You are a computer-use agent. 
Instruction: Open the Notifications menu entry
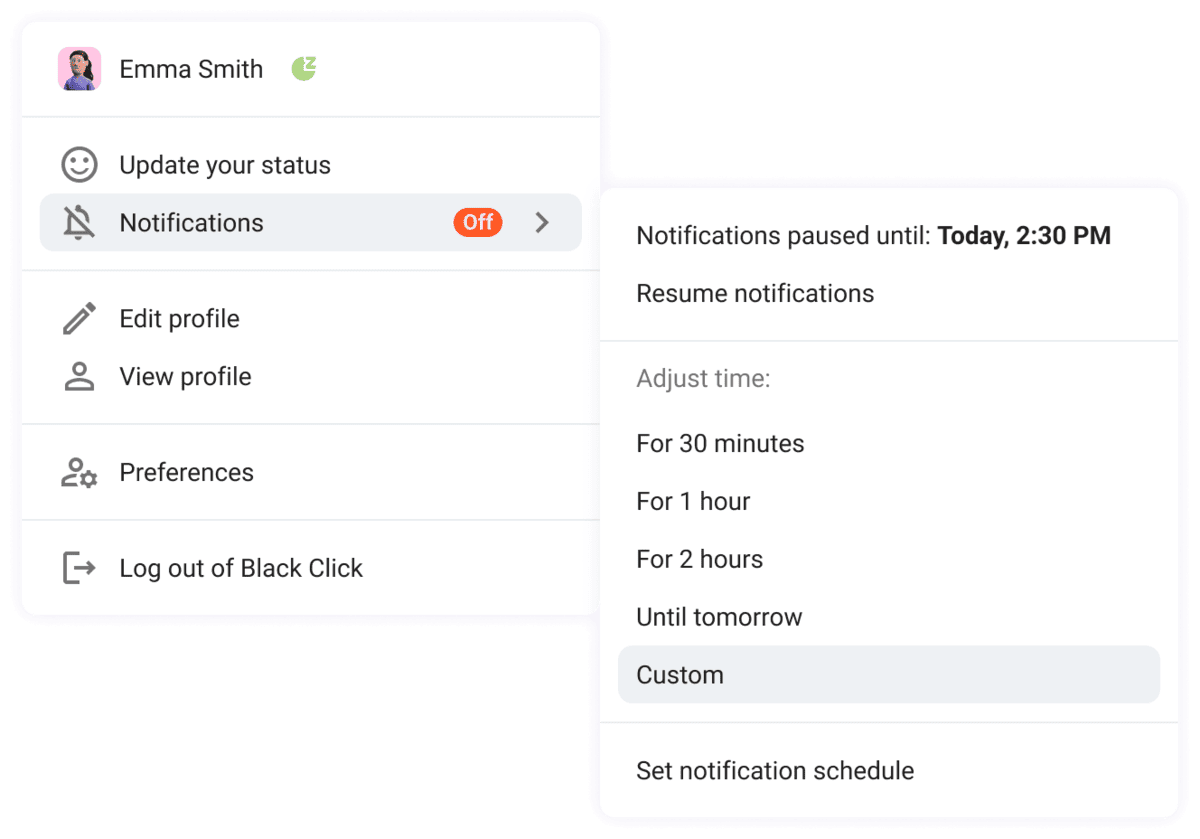[190, 222]
